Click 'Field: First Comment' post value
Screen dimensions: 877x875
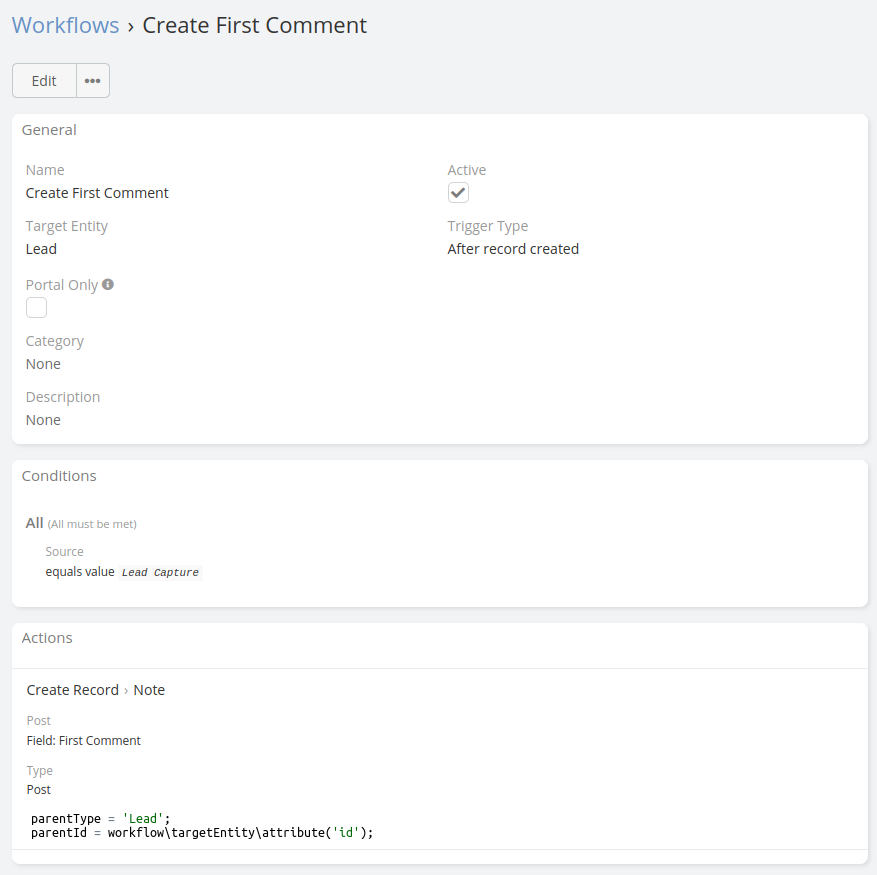[84, 741]
